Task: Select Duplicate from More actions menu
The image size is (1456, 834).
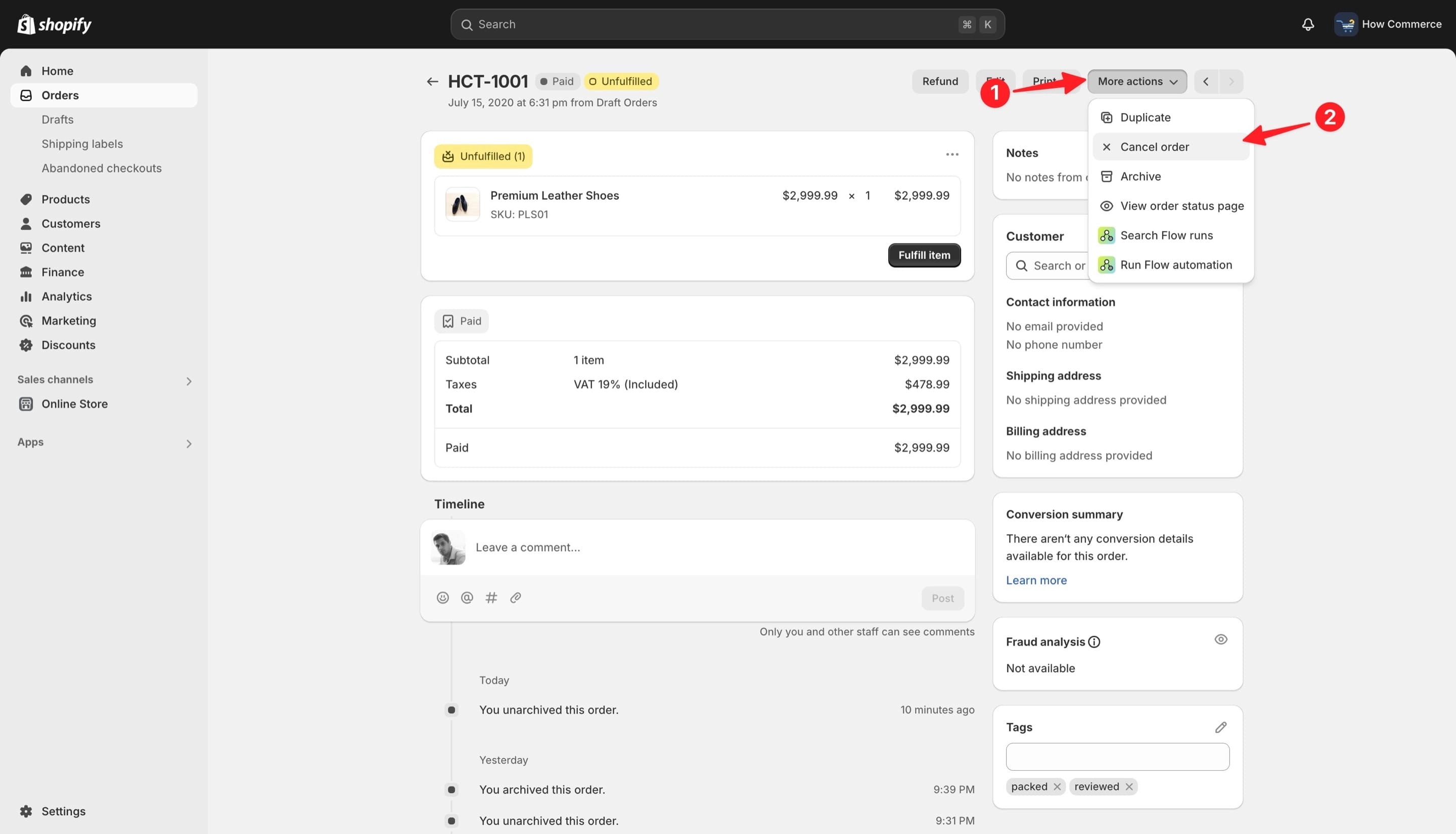Action: pos(1171,117)
